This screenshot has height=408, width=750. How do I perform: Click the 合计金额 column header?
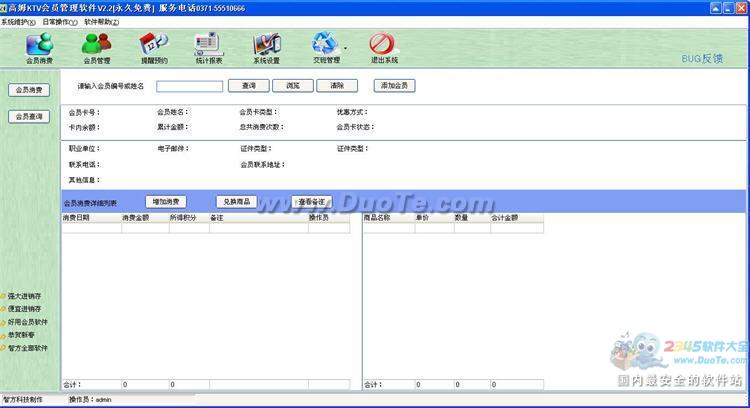[x=517, y=218]
